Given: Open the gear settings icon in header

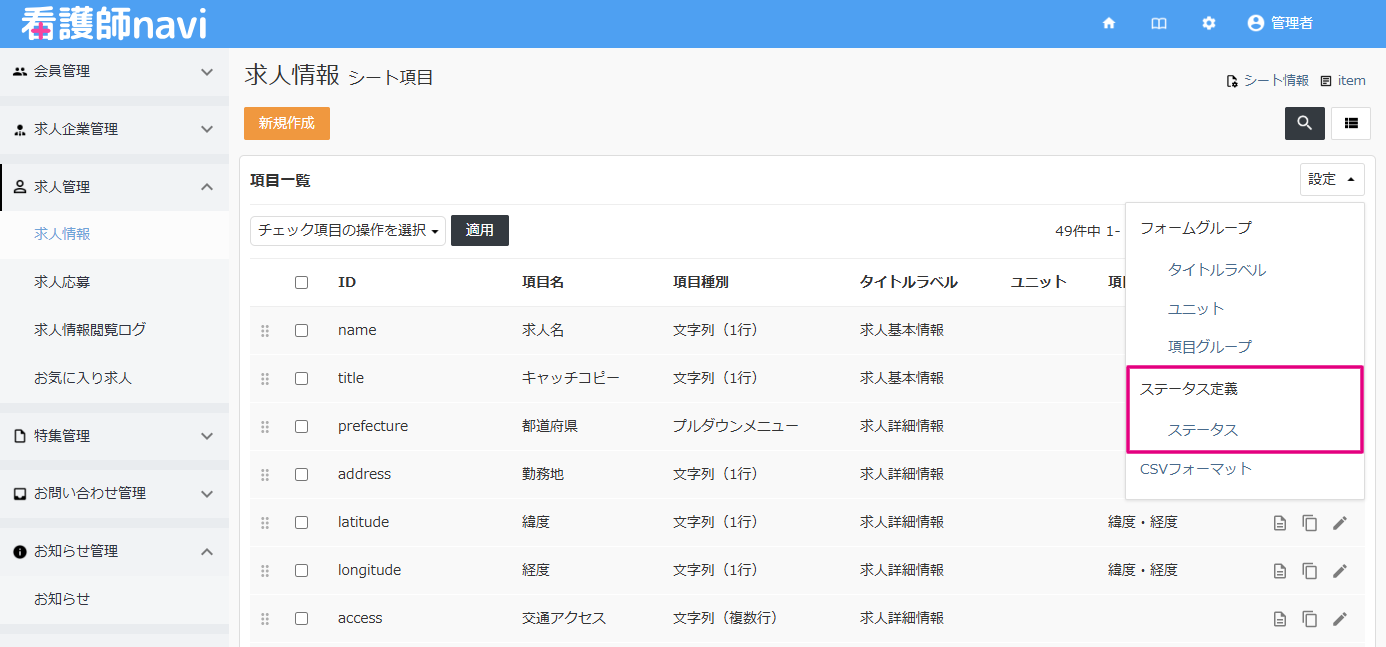Looking at the screenshot, I should click(x=1209, y=23).
